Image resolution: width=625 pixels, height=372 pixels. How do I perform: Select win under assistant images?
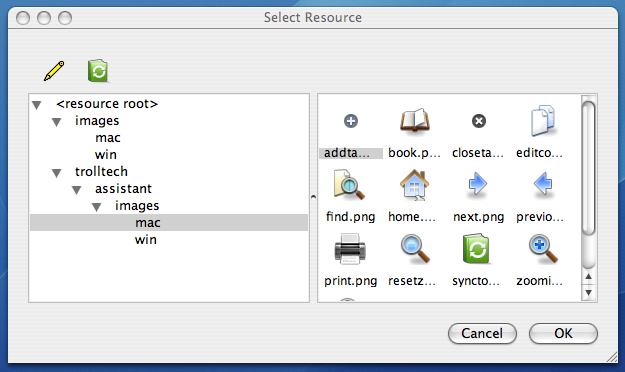coord(145,240)
